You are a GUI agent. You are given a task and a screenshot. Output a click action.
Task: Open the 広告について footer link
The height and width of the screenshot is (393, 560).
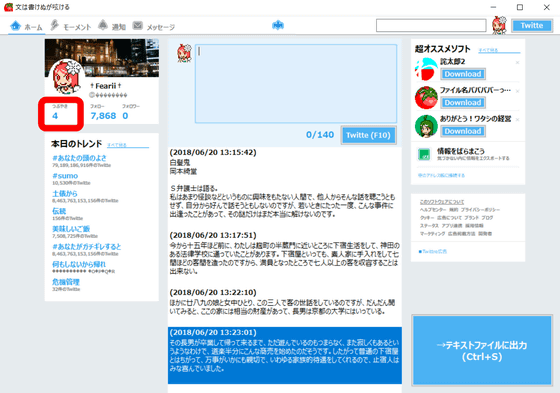(x=449, y=218)
